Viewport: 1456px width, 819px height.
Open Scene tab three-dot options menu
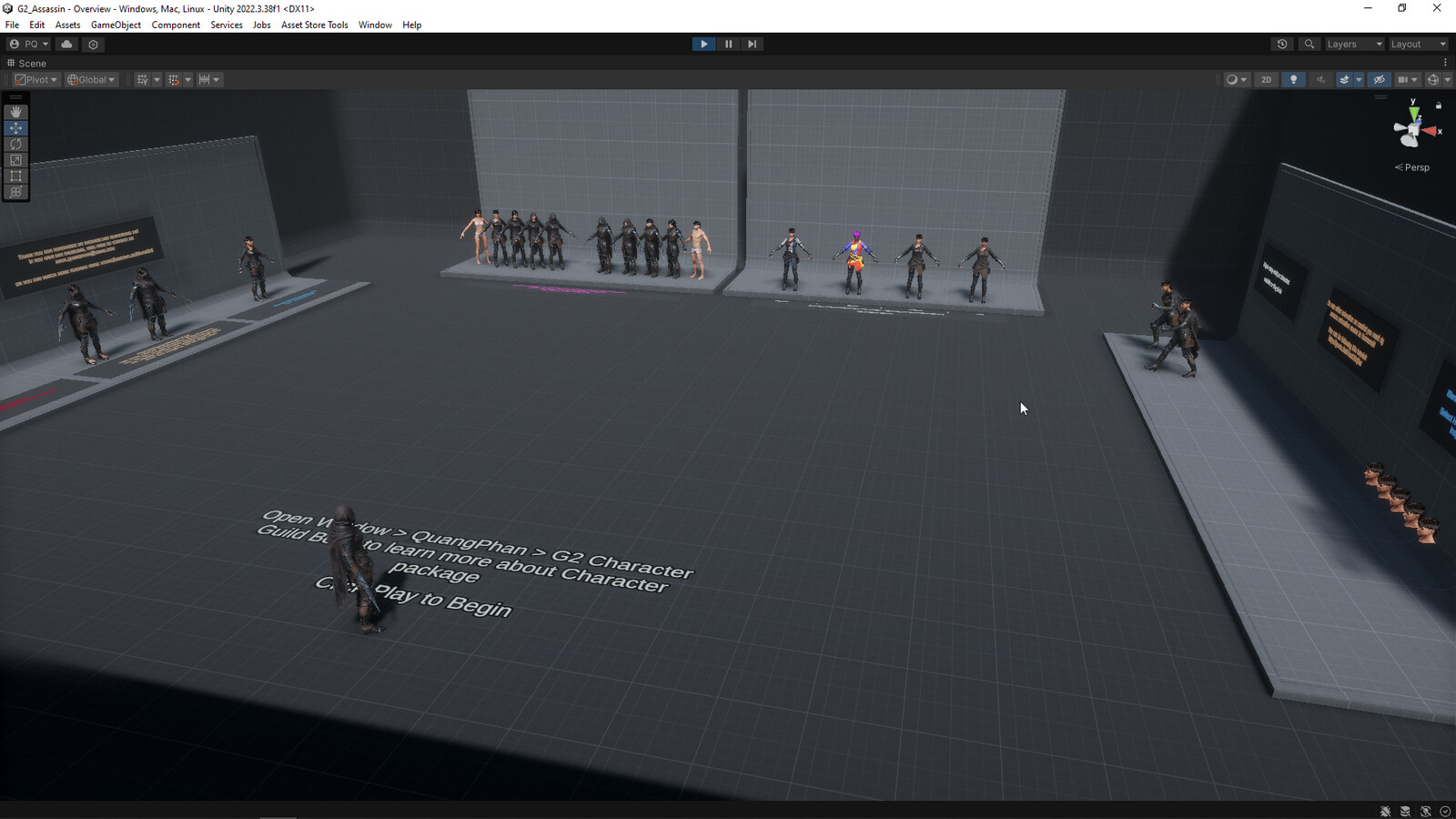pos(1445,63)
